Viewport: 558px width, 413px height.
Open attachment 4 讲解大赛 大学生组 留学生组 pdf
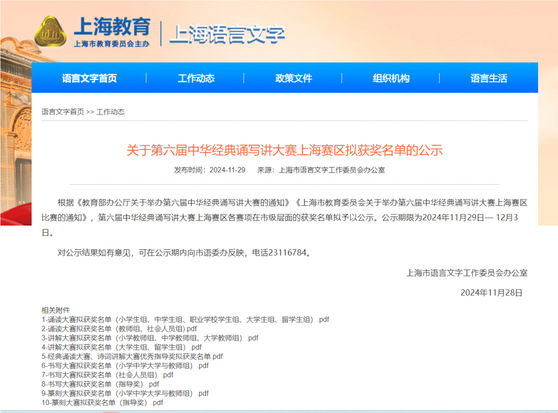pyautogui.click(x=122, y=347)
